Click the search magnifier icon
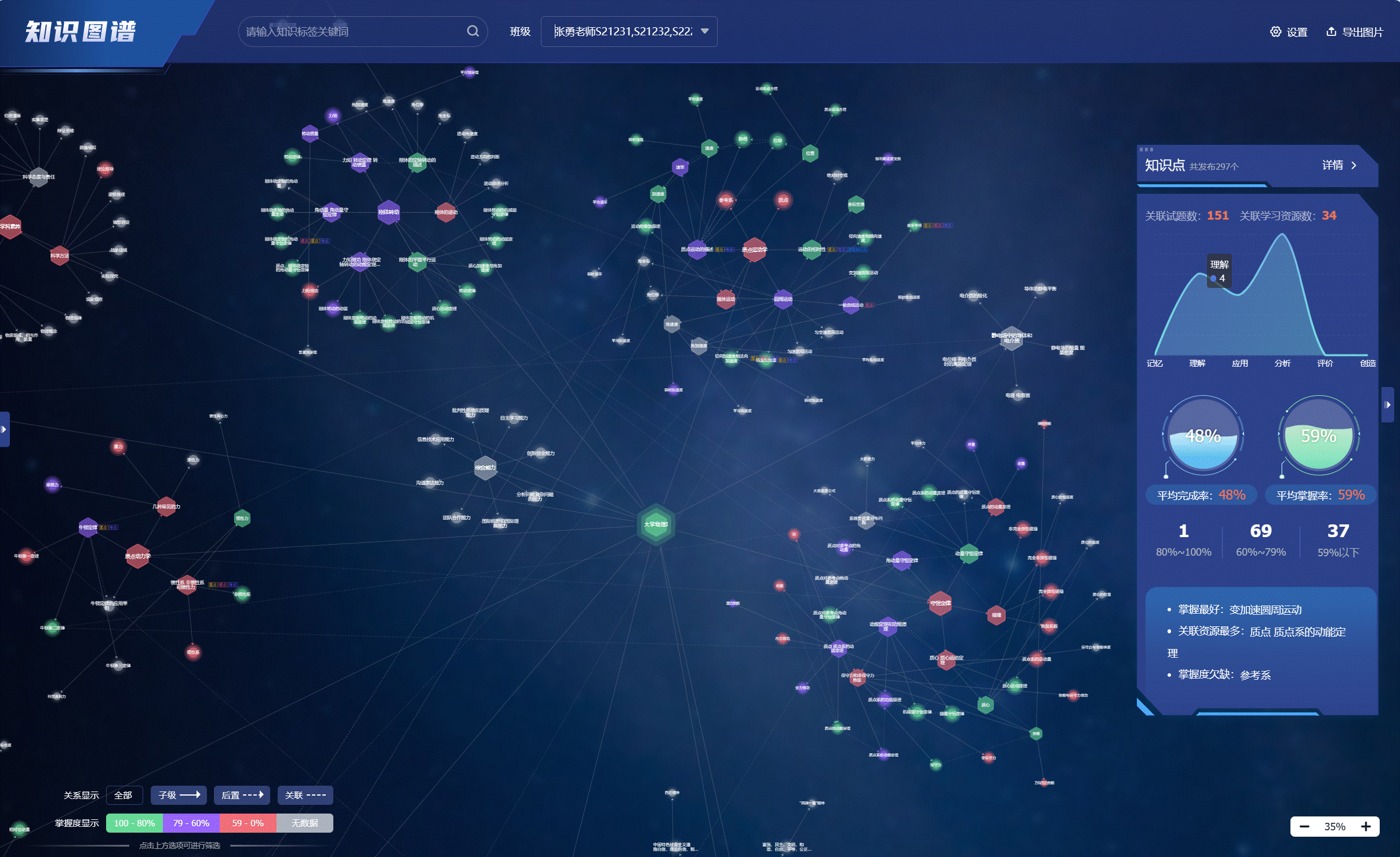 [x=472, y=31]
